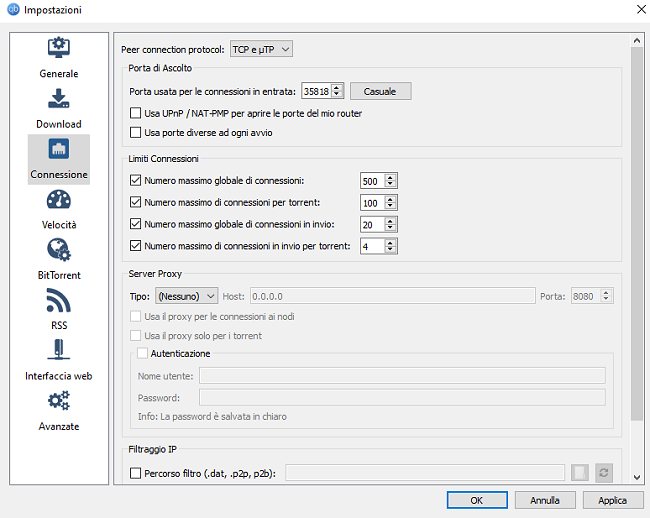Check Usa il proxy solo per i torrent
Screen dimensions: 650x518
(135, 335)
